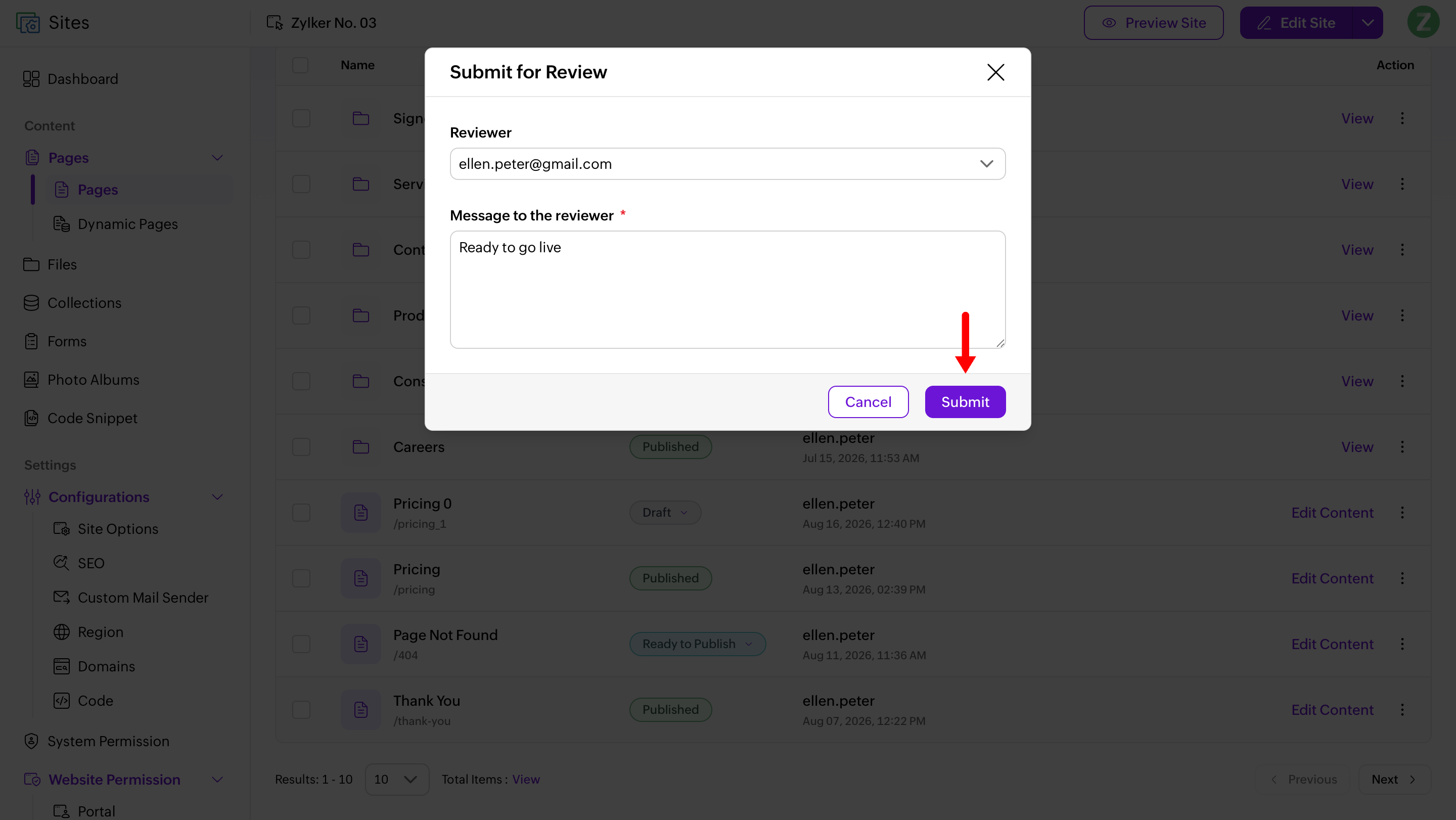Open the Draft status dropdown
Image resolution: width=1456 pixels, height=820 pixels.
pyautogui.click(x=665, y=513)
